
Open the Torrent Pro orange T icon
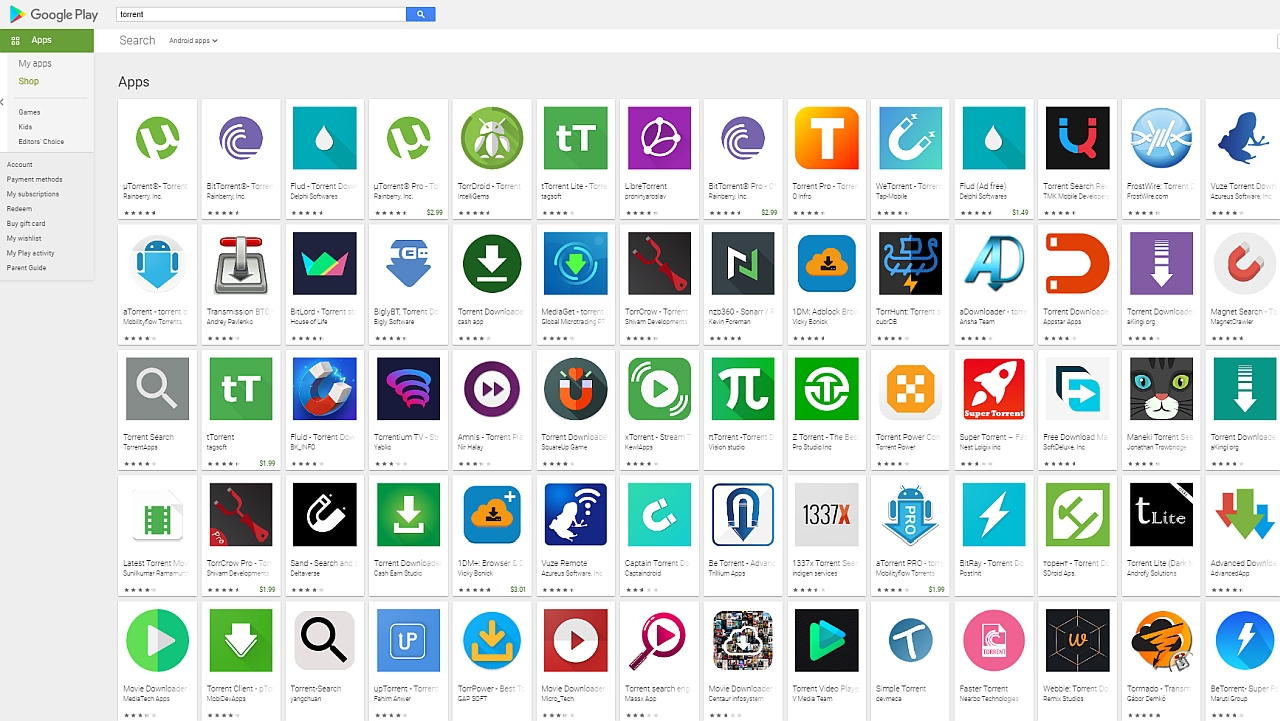pos(826,138)
